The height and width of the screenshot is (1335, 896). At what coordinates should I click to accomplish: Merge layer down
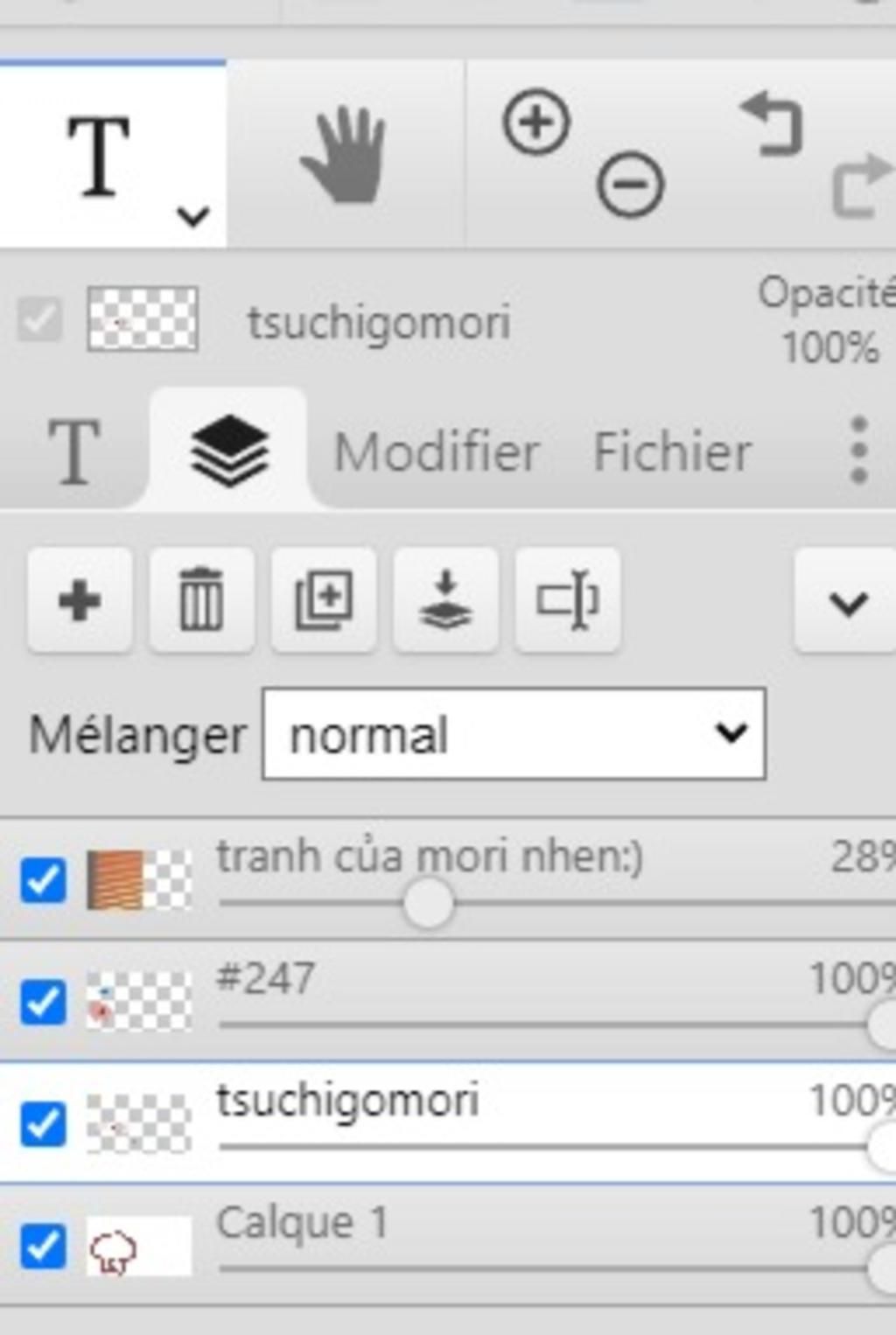tap(445, 601)
